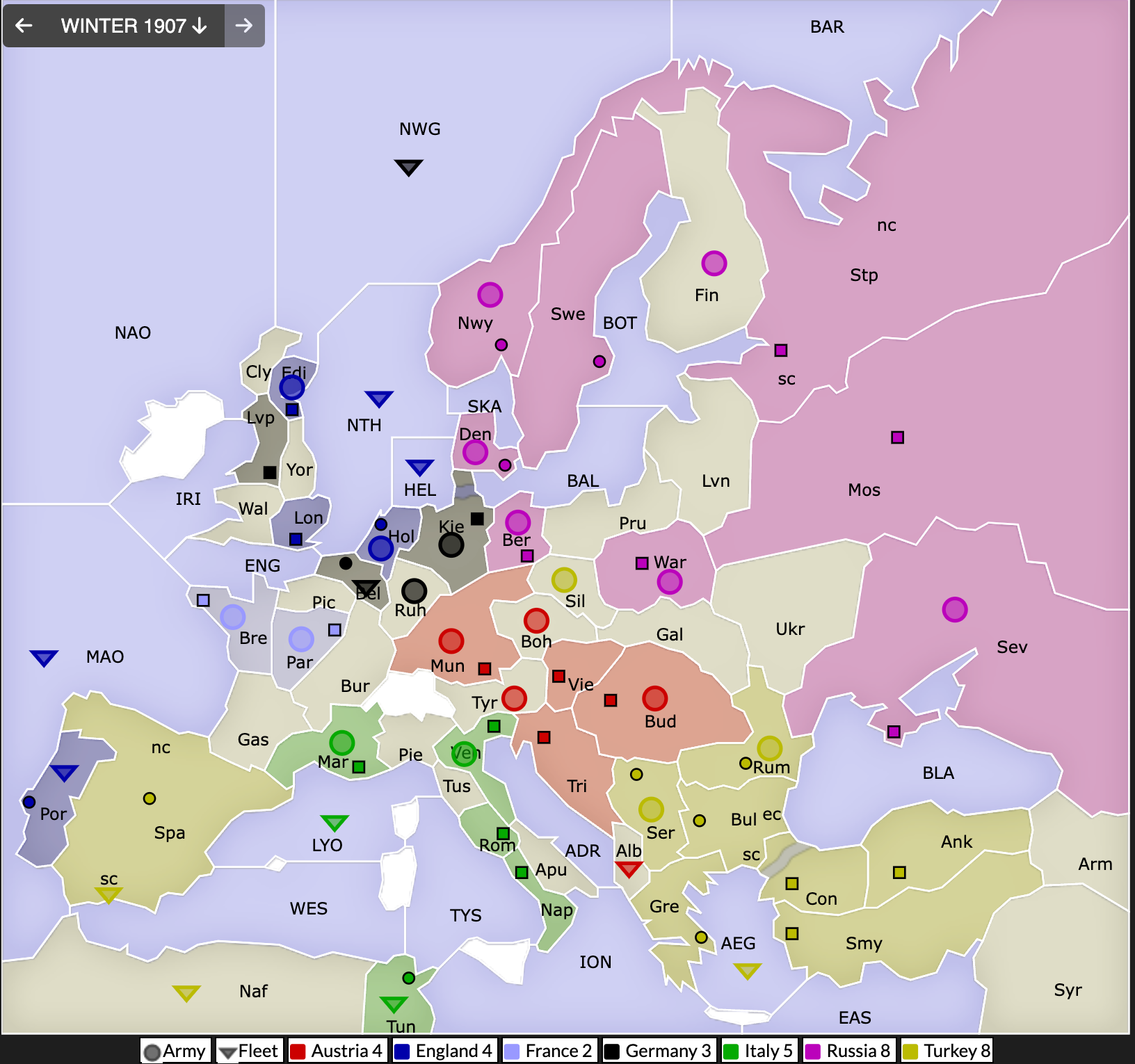Click the German army in Kiel
1135x1064 pixels.
pyautogui.click(x=451, y=545)
